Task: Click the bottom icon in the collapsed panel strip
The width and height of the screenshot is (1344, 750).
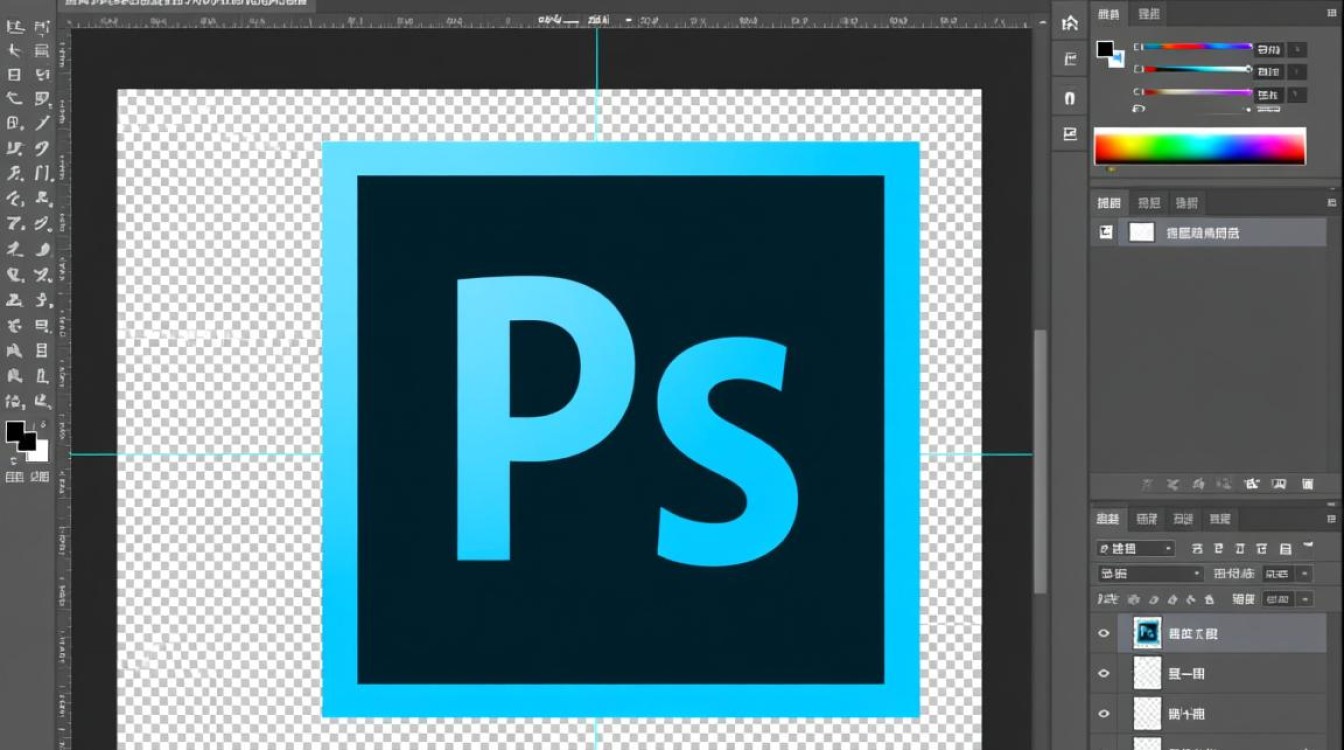Action: [1070, 134]
